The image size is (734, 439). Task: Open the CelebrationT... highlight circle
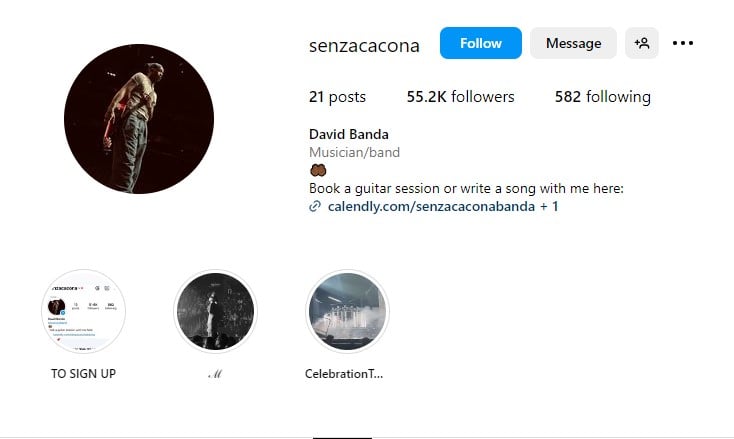(346, 311)
